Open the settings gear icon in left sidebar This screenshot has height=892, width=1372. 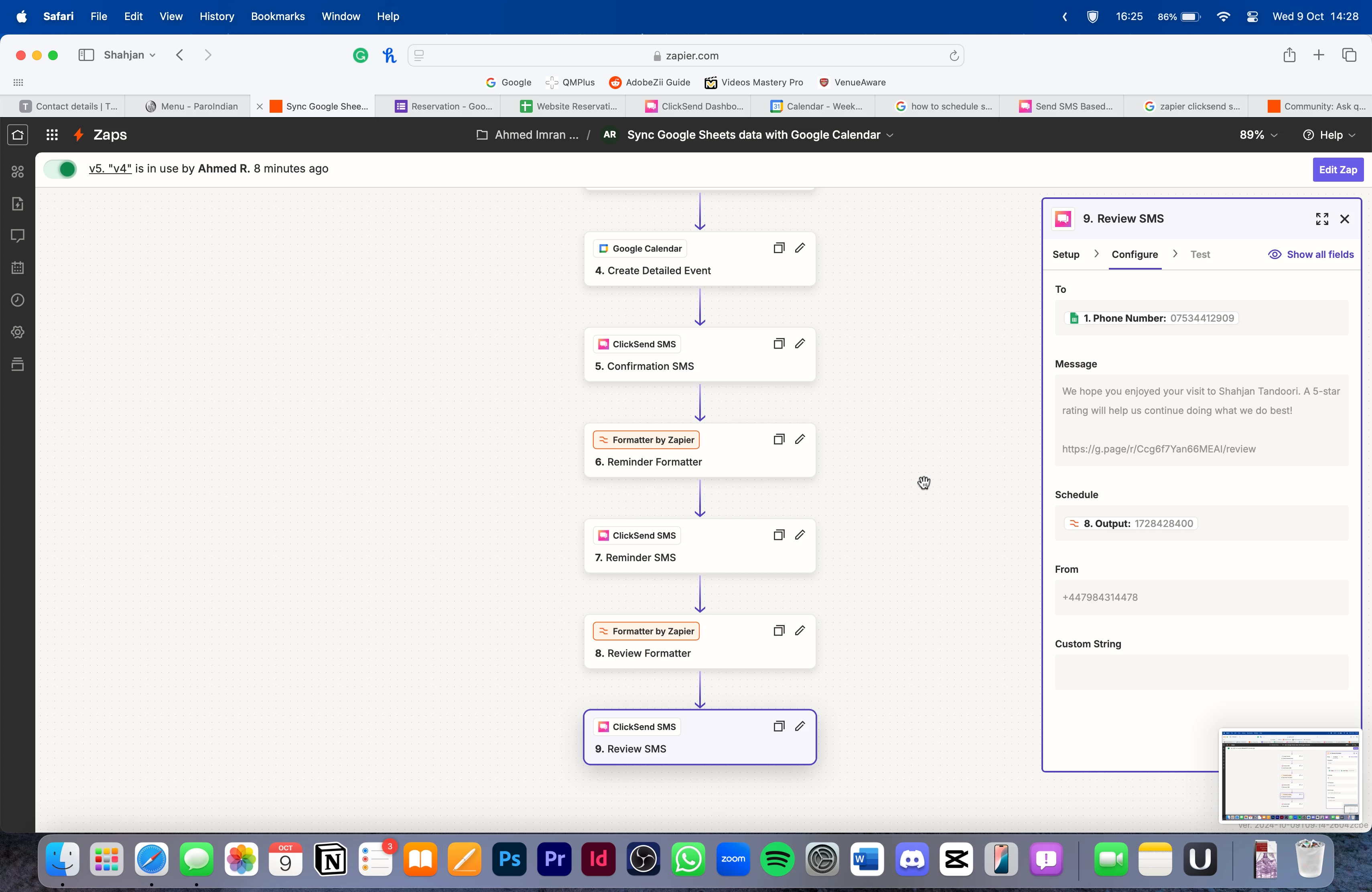point(17,332)
